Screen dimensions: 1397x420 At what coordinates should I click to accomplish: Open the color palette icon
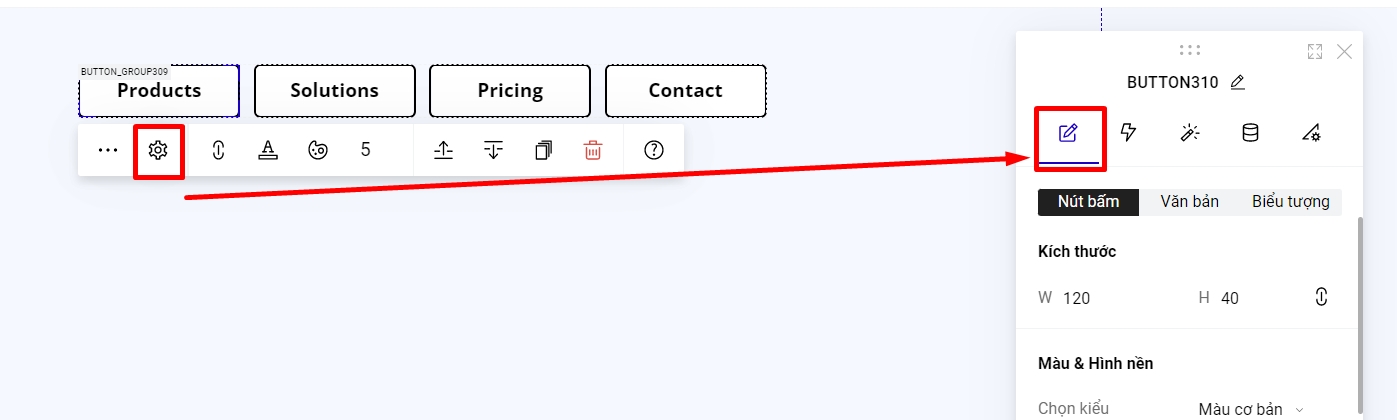(x=318, y=150)
